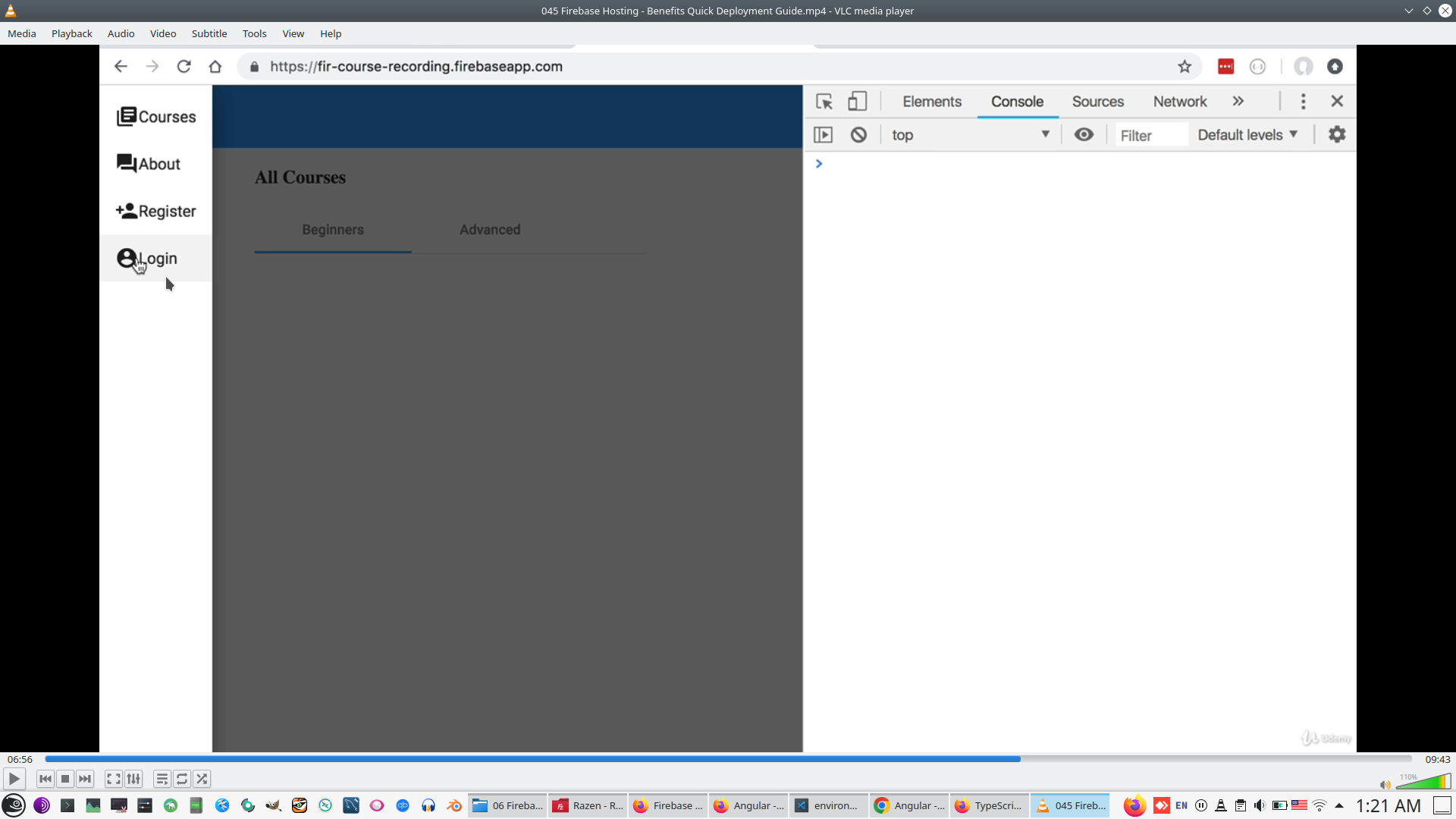The width and height of the screenshot is (1456, 819).
Task: Skip to the previous media track
Action: [45, 779]
